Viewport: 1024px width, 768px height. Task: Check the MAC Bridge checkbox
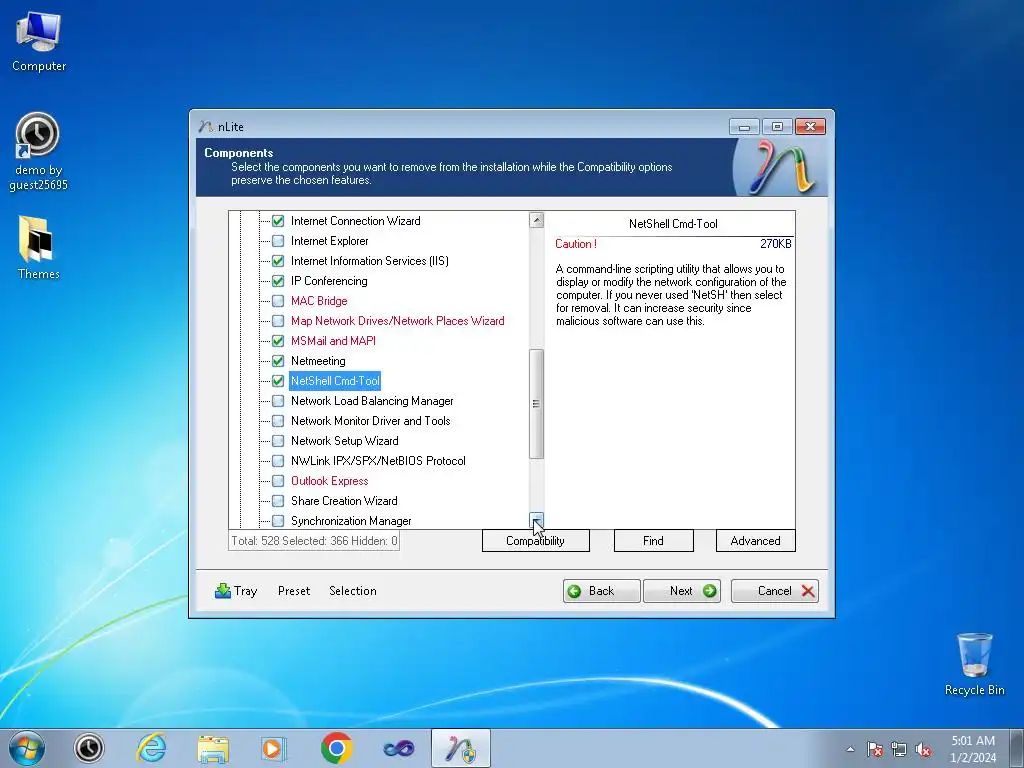click(278, 301)
